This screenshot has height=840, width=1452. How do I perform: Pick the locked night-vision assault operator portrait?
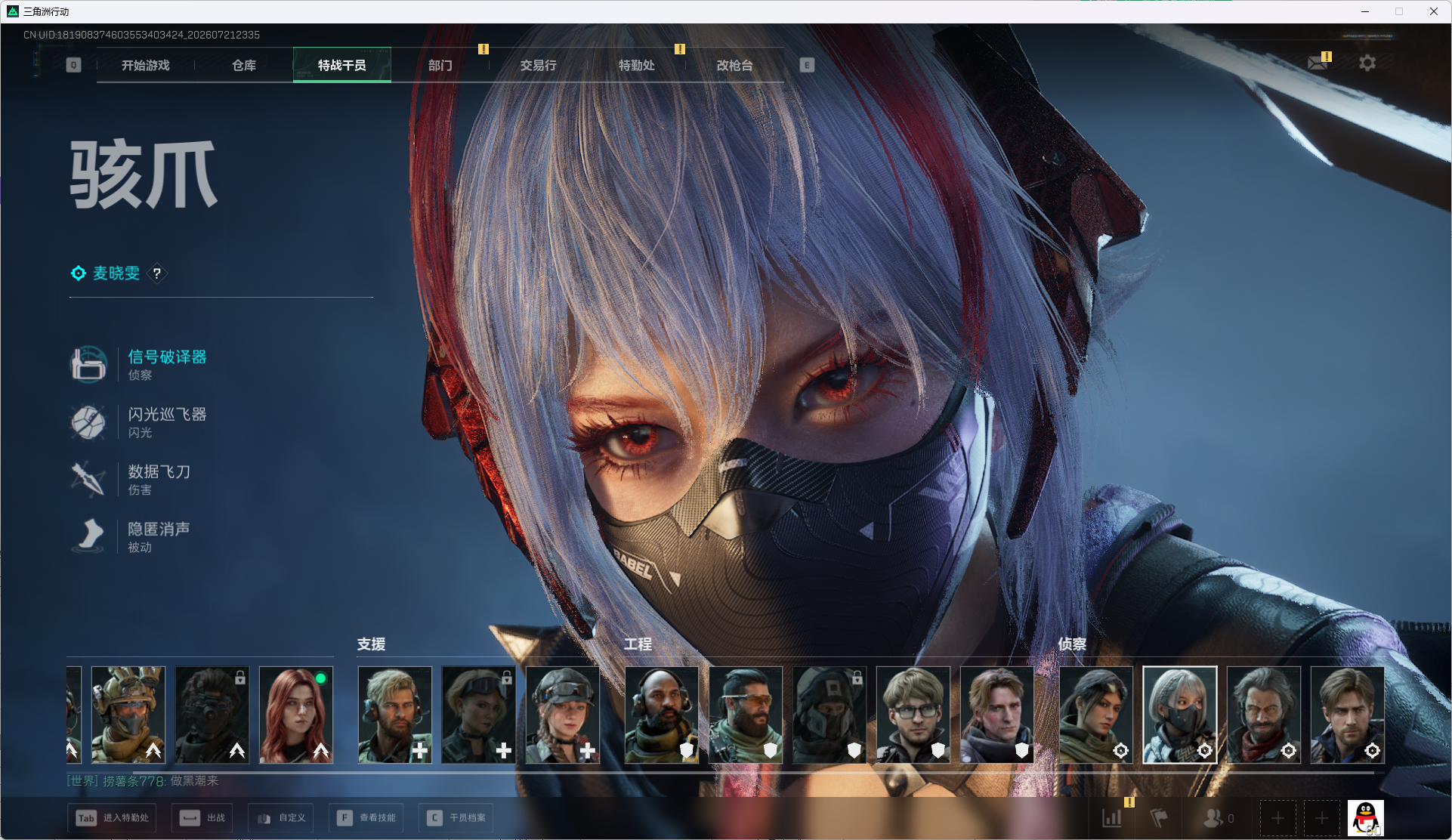tap(212, 715)
